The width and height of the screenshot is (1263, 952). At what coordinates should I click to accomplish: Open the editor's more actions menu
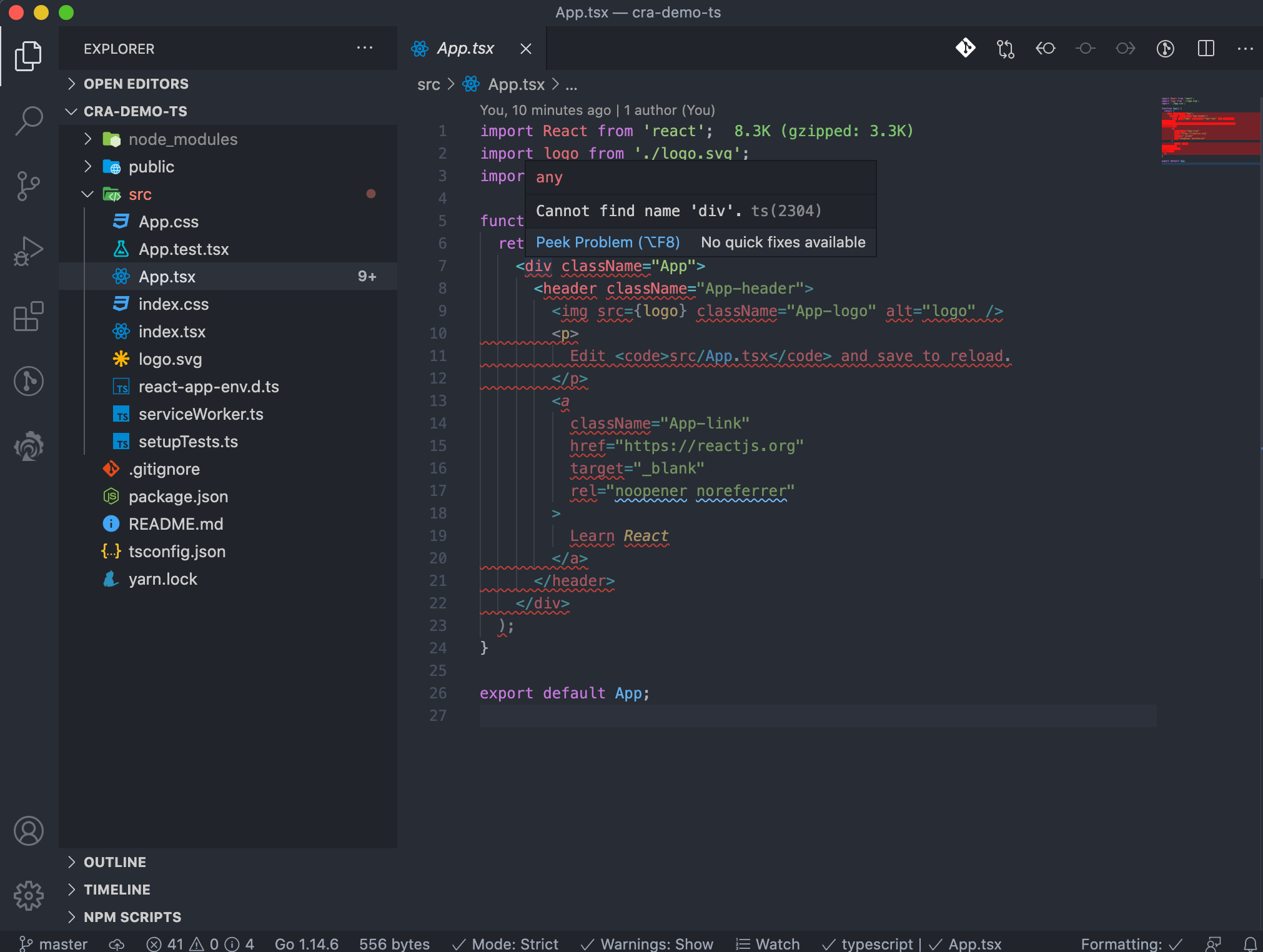point(1246,49)
